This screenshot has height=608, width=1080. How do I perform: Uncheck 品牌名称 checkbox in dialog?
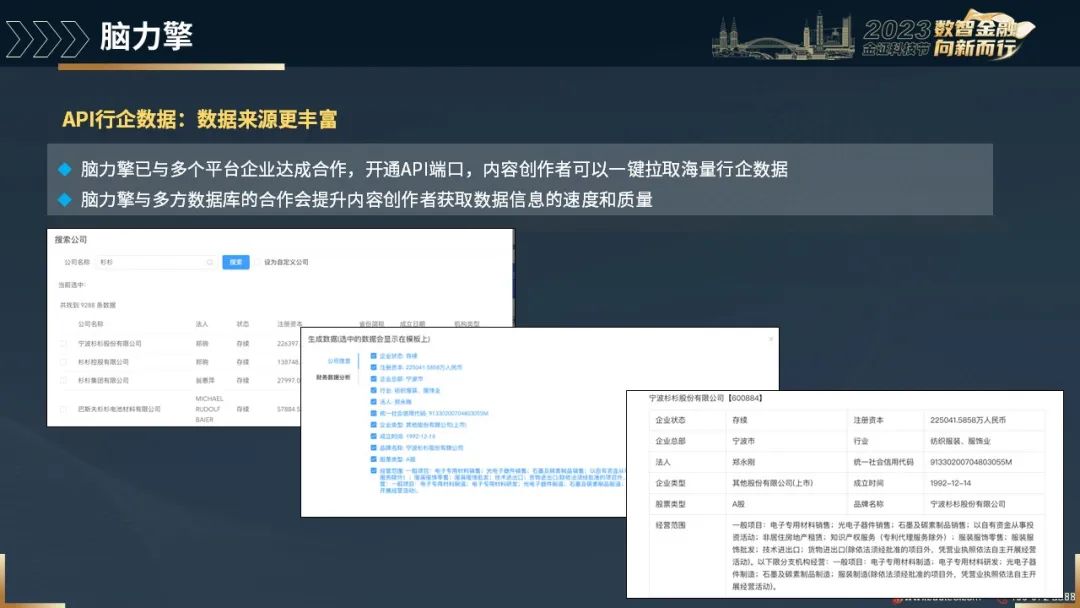coord(373,448)
